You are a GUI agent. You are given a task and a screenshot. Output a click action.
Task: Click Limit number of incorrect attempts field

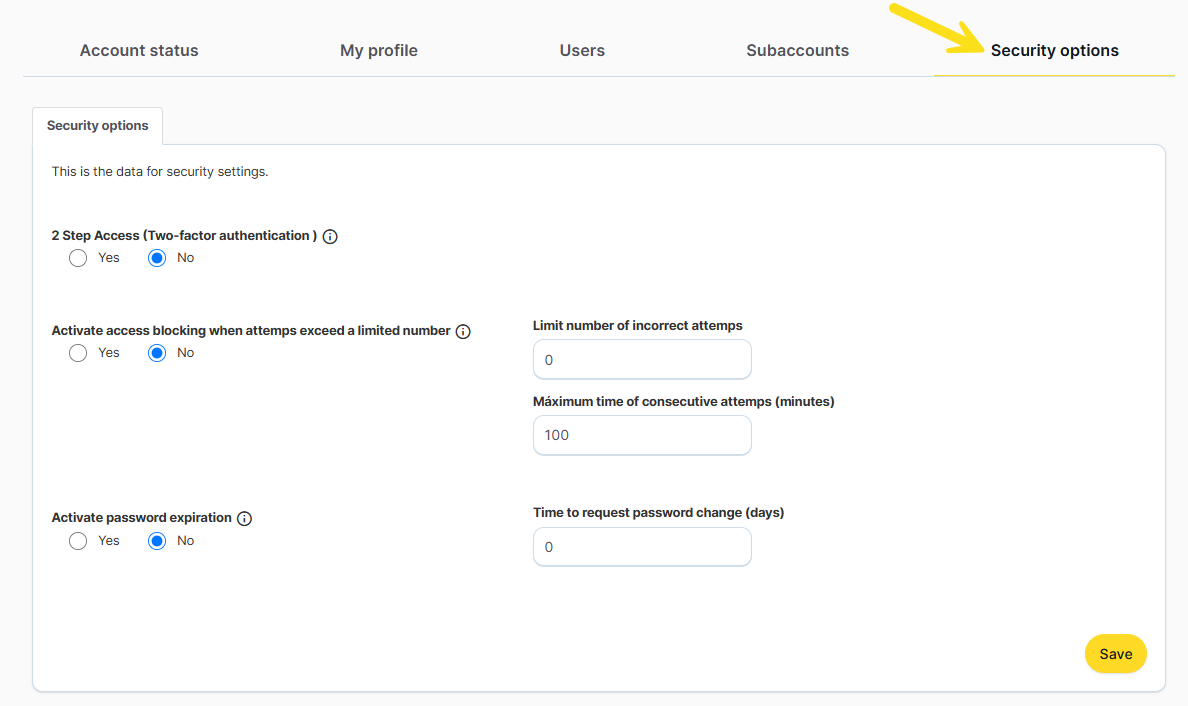[x=642, y=359]
